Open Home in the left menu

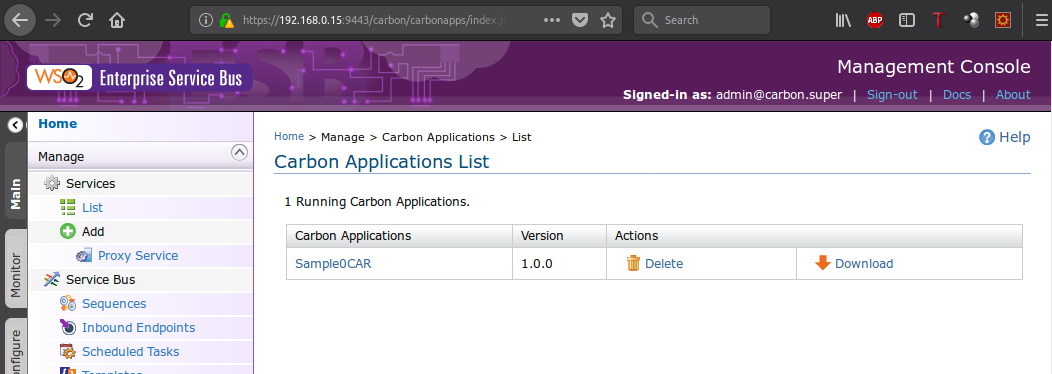58,124
